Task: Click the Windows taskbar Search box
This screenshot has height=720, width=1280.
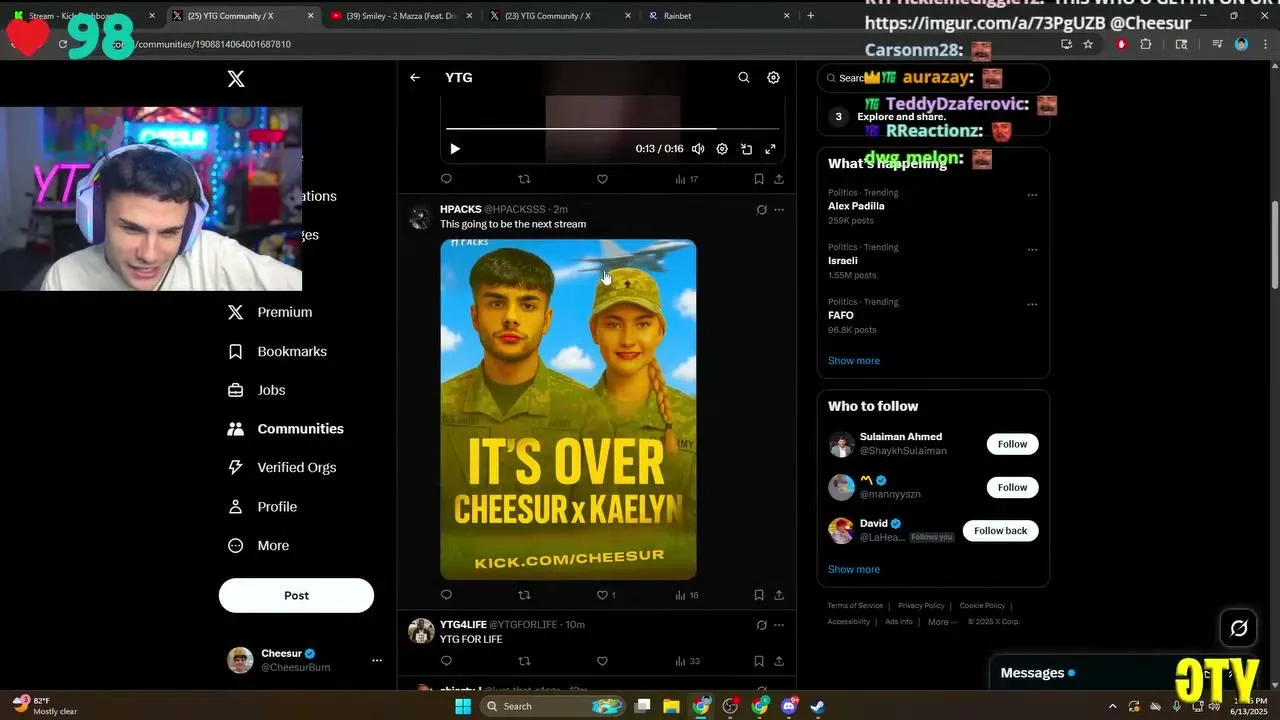Action: click(x=553, y=706)
